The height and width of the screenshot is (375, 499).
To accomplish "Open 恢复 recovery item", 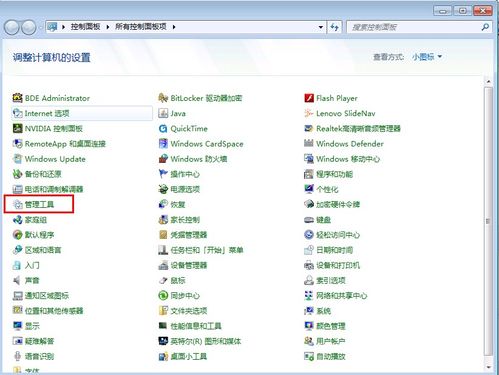I will tap(172, 204).
